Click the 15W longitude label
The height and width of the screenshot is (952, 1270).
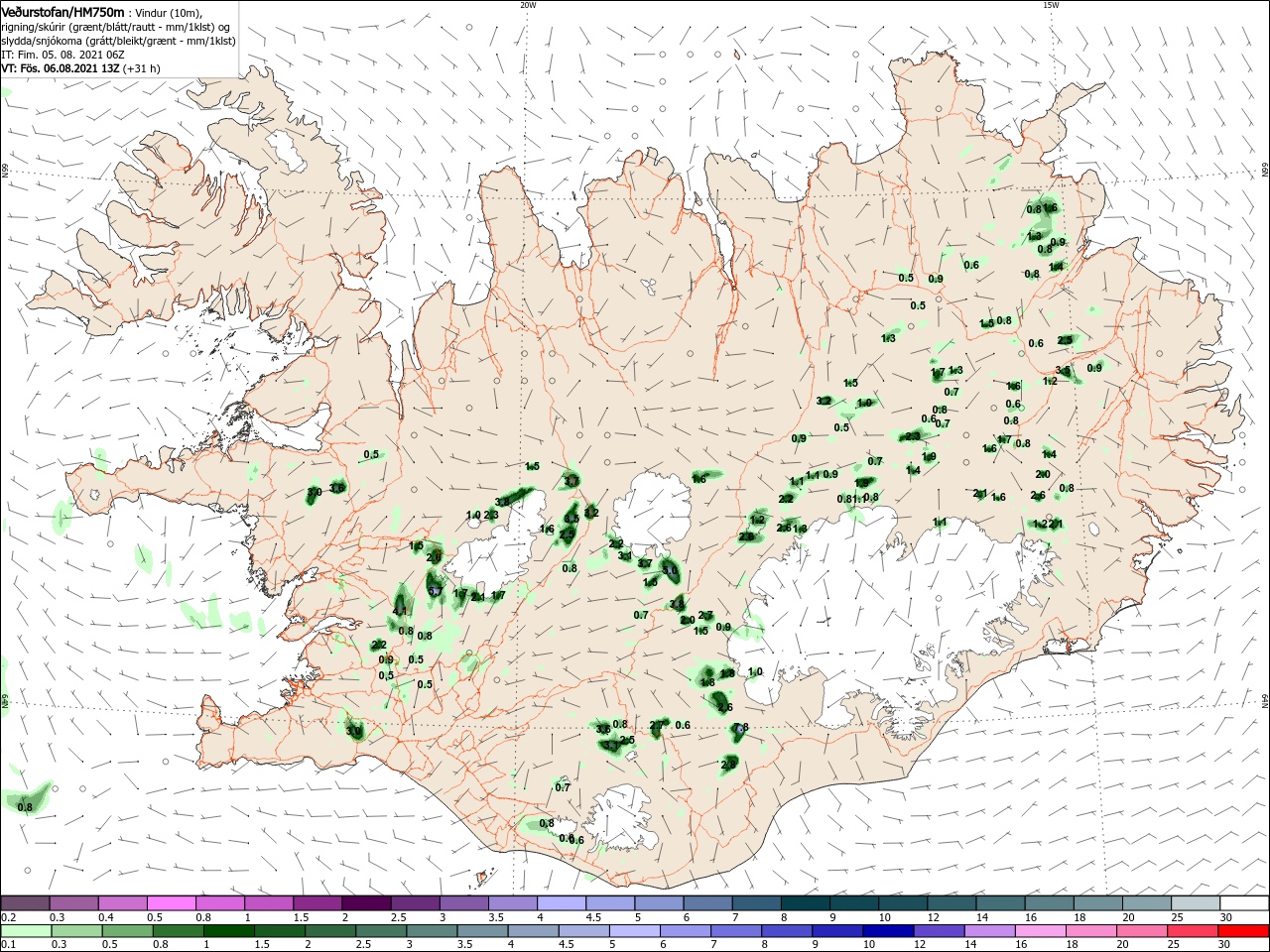pyautogui.click(x=1051, y=5)
